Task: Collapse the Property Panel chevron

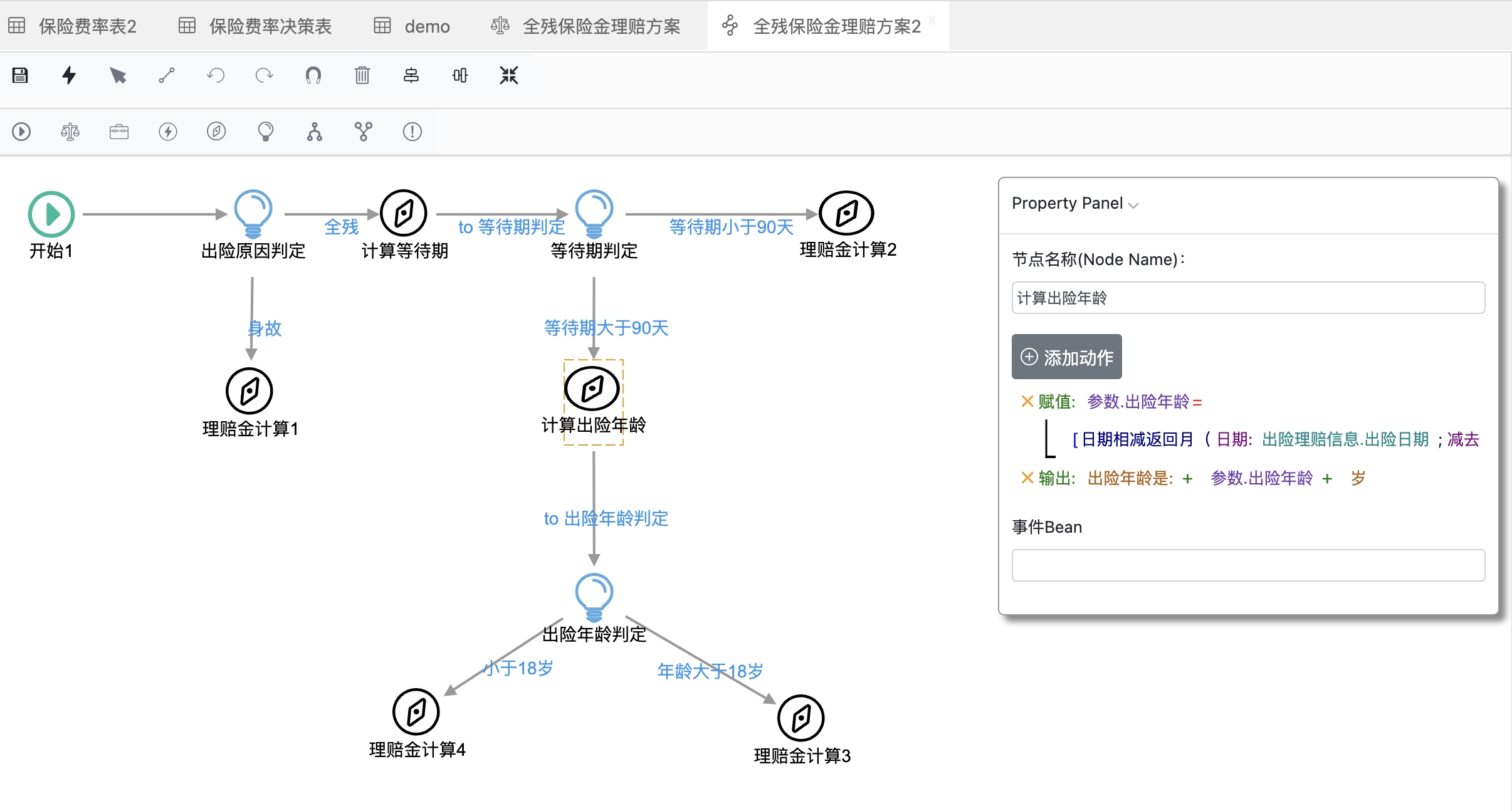Action: [1133, 205]
